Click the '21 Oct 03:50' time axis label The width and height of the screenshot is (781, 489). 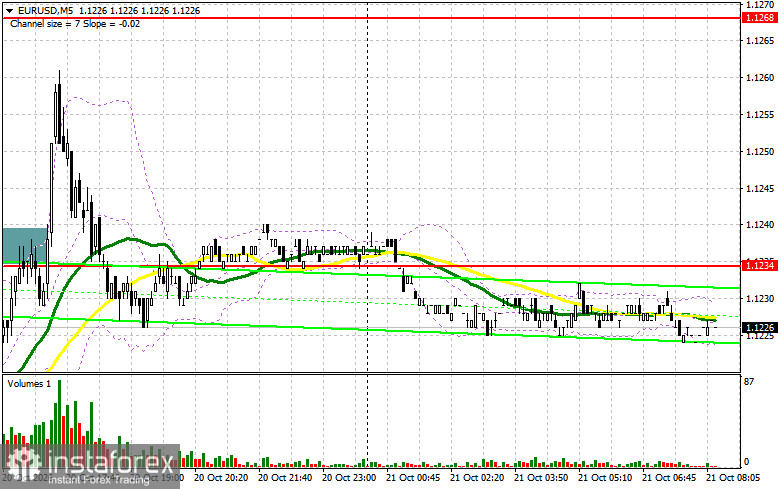point(541,478)
